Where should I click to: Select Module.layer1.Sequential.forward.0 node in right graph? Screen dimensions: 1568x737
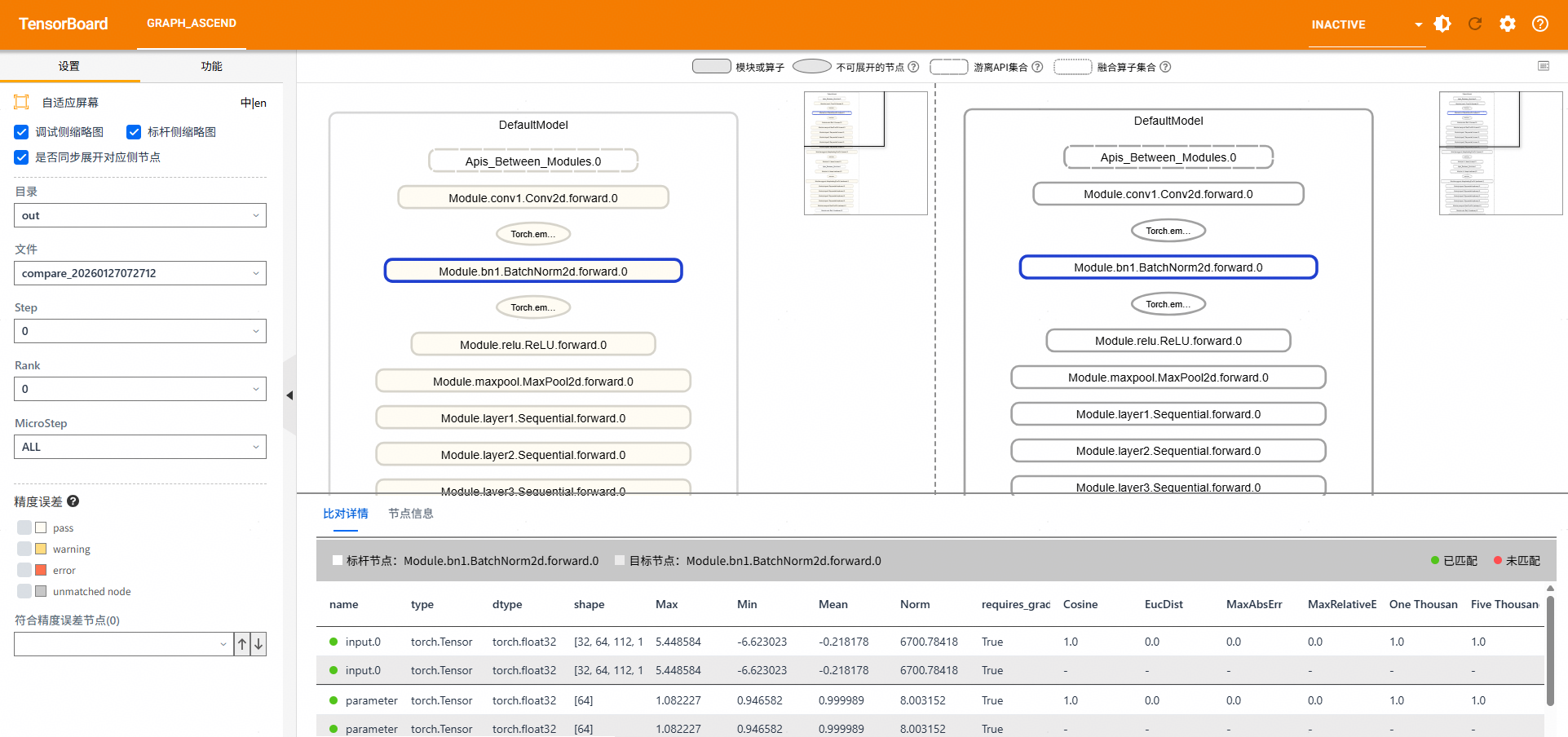[x=1168, y=414]
